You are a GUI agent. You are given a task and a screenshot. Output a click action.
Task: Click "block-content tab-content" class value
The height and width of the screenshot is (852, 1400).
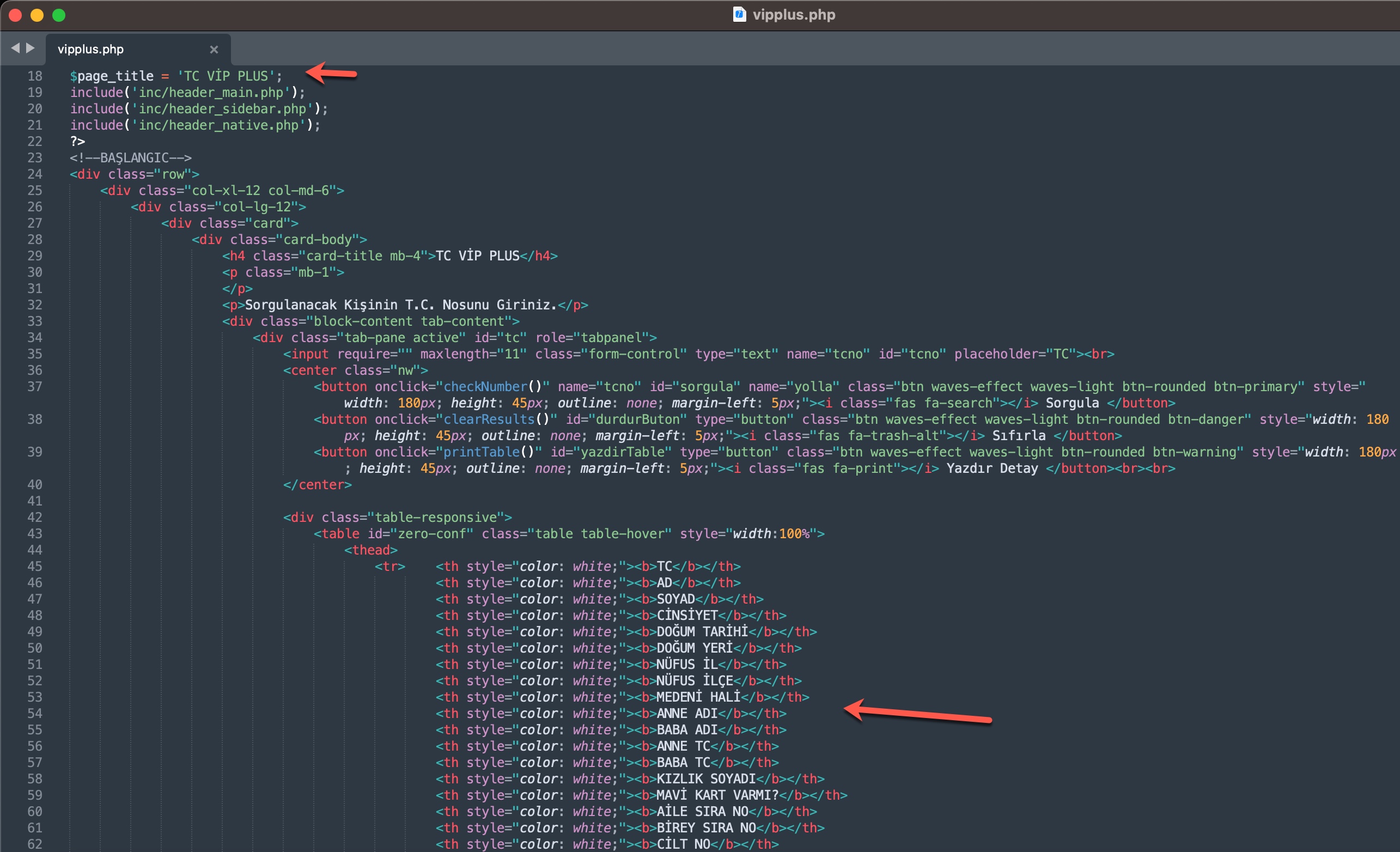tap(409, 322)
